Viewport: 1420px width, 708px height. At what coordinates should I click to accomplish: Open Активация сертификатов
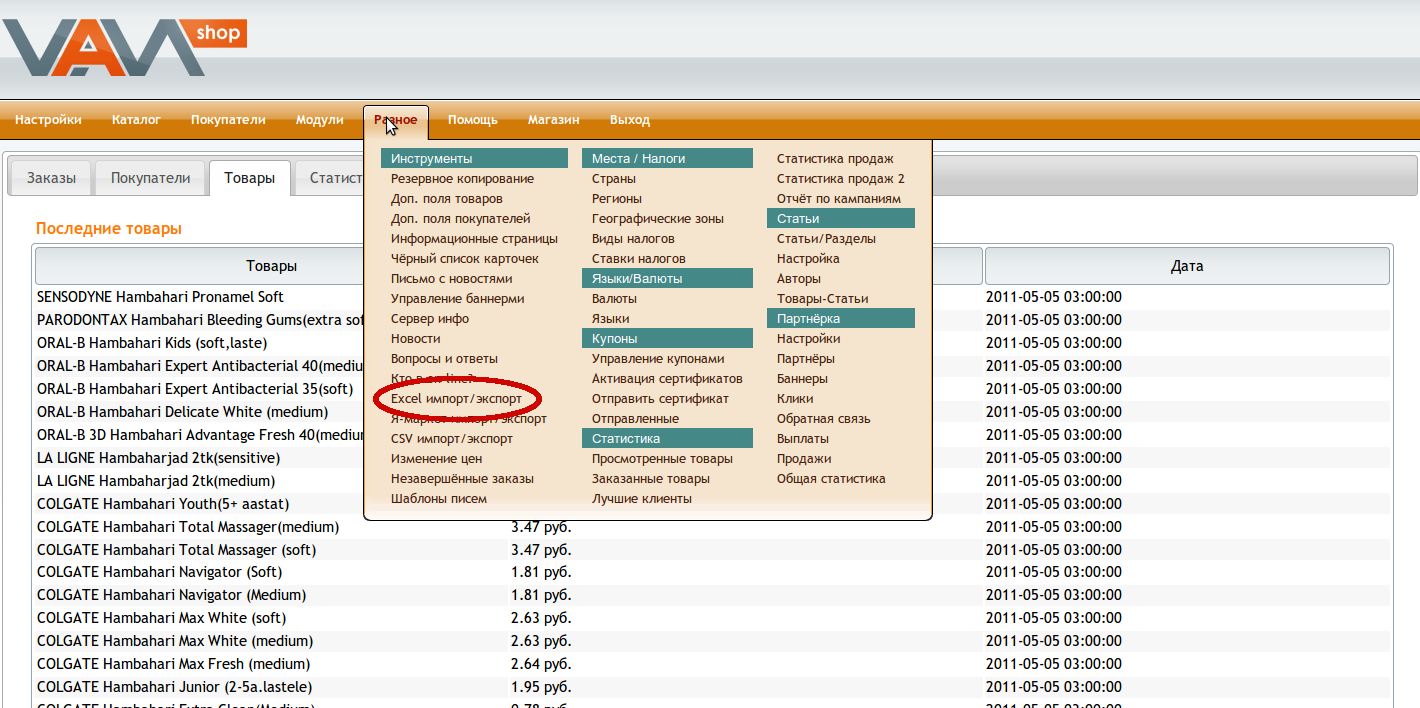coord(667,379)
